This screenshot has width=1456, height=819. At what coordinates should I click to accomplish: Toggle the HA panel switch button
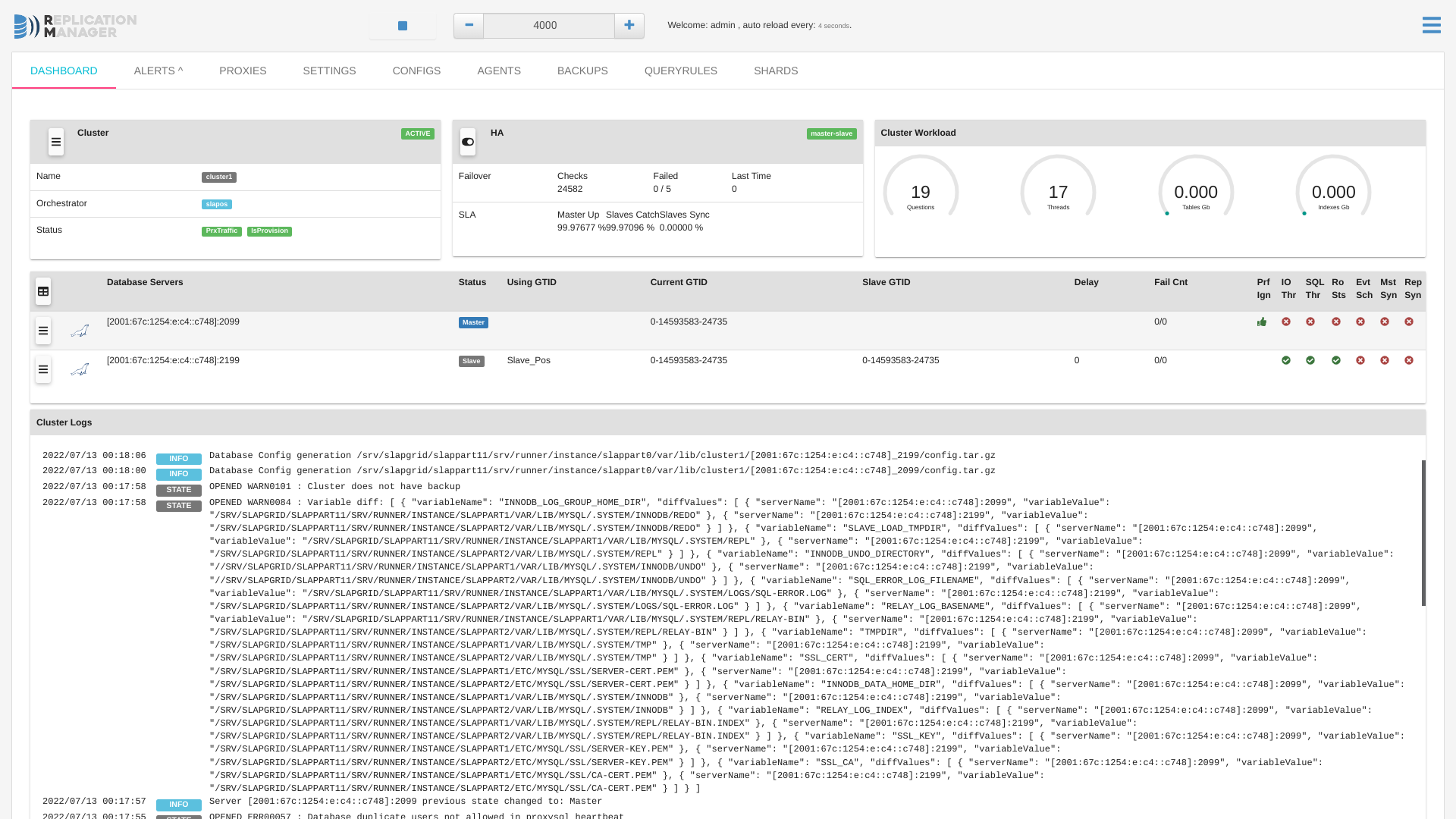click(468, 142)
